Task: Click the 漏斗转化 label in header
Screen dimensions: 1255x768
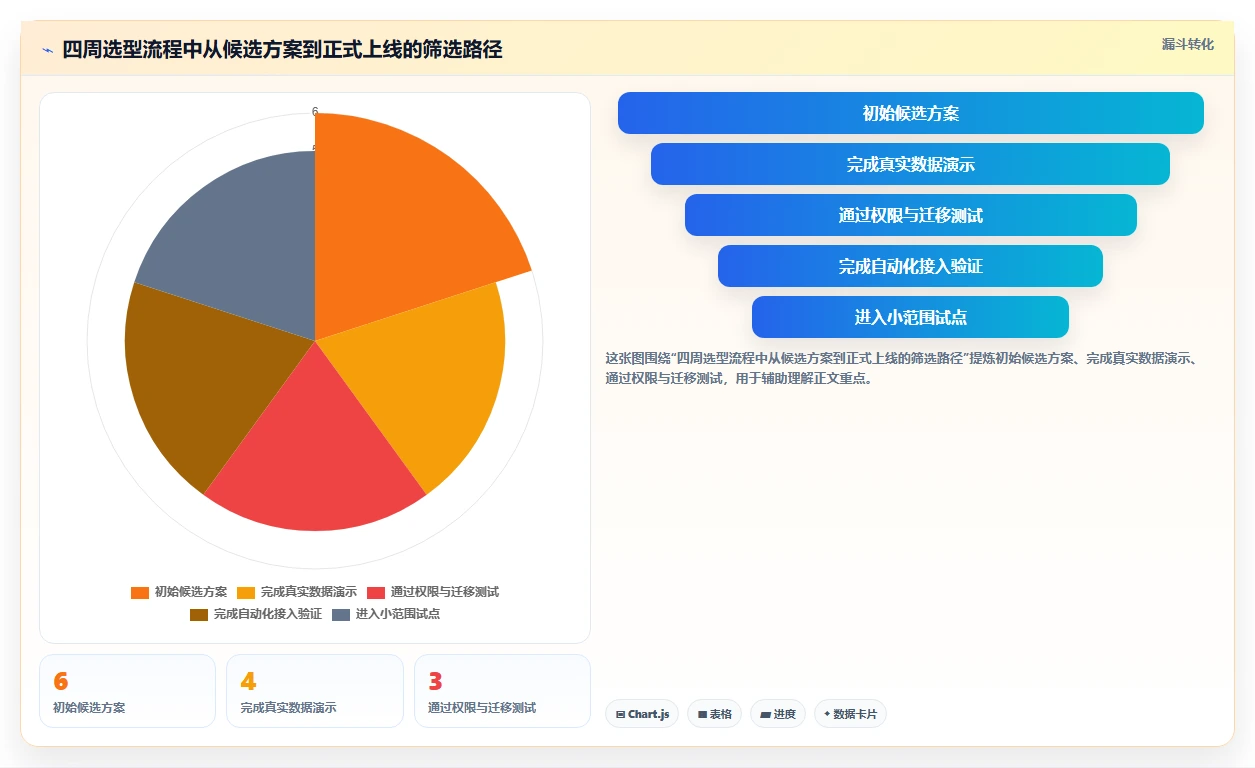Action: [1187, 44]
